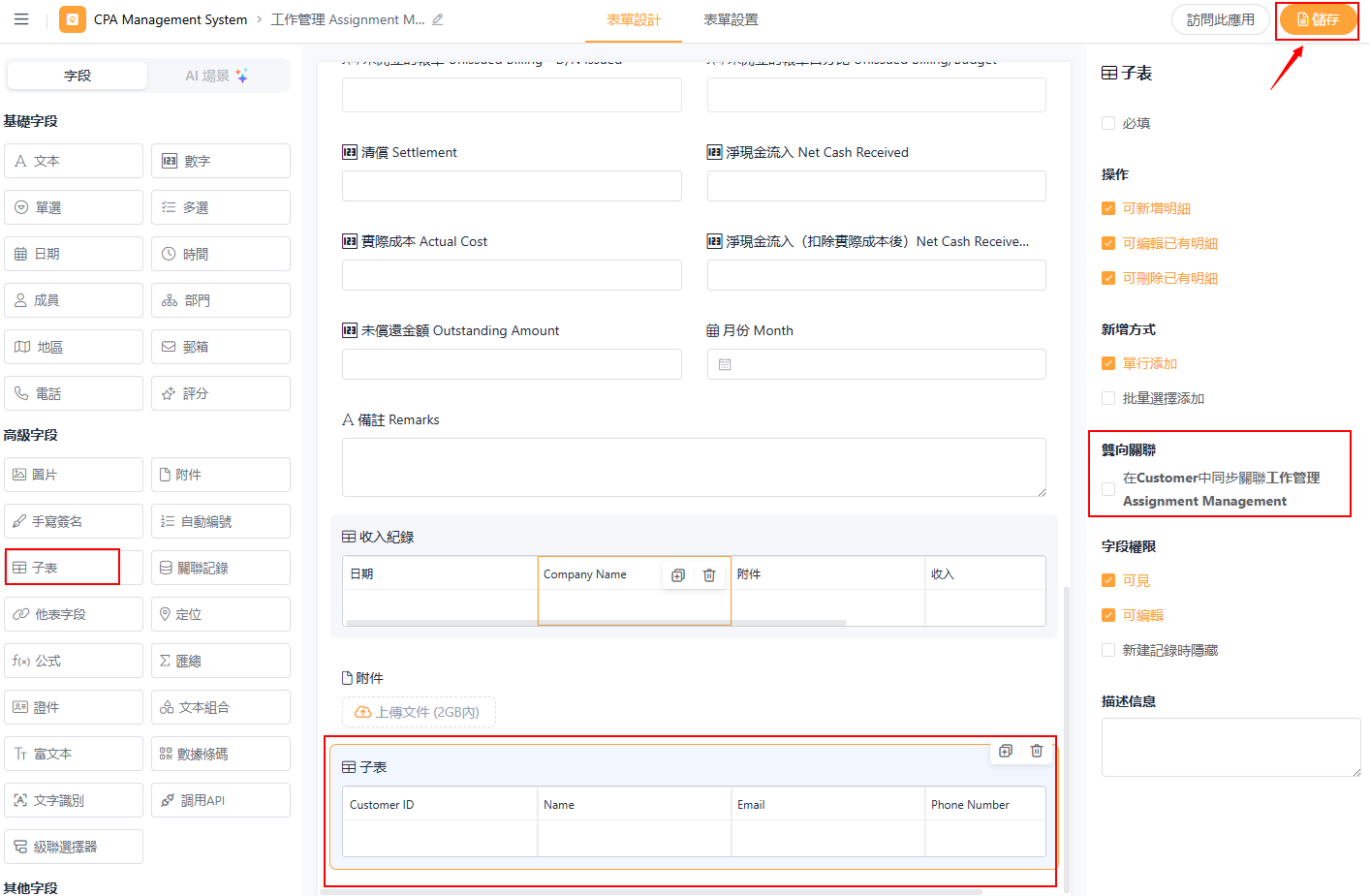
Task: Select the 子表 subform field
Action: click(x=63, y=568)
